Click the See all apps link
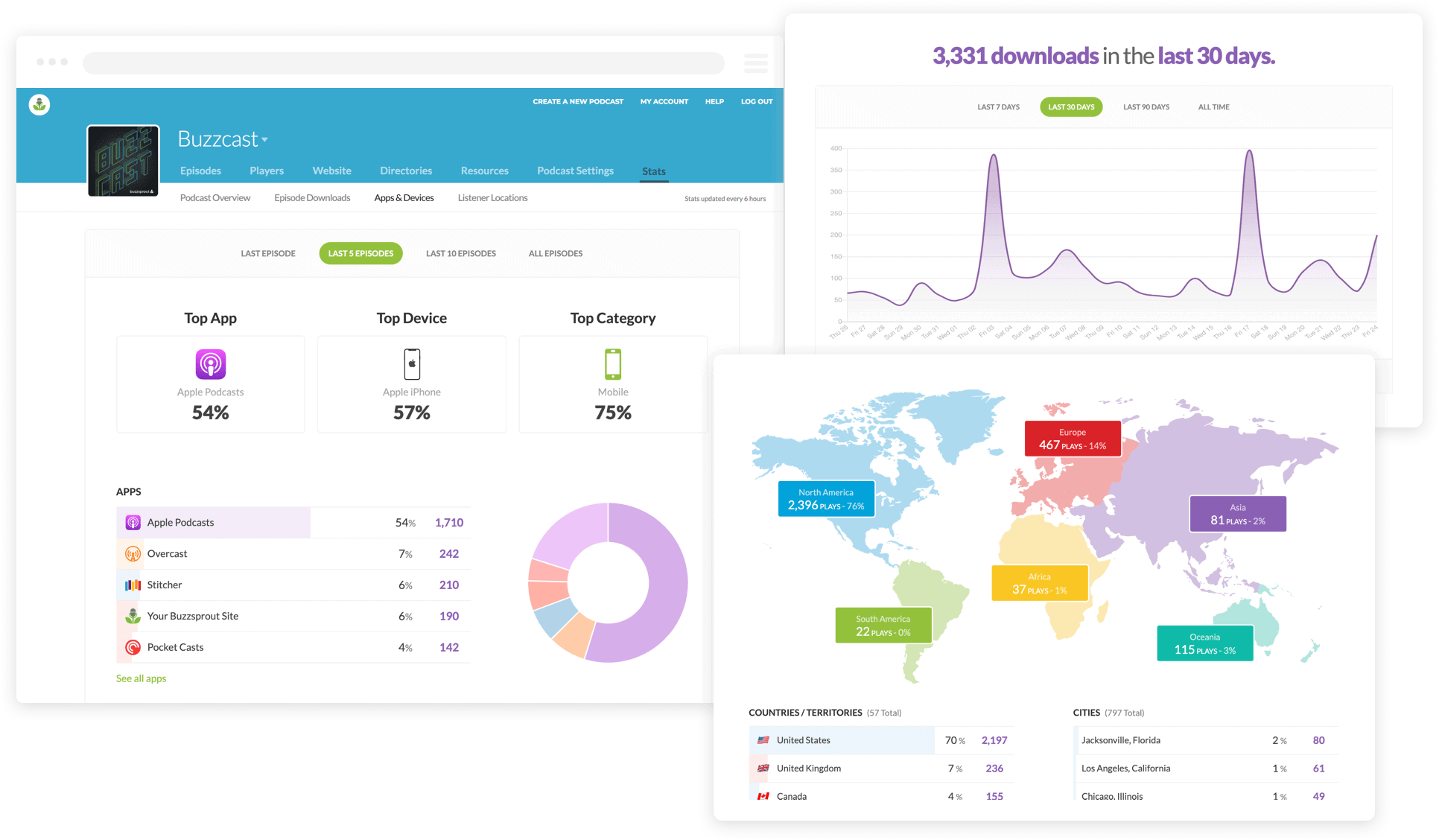The height and width of the screenshot is (840, 1439). coord(141,678)
